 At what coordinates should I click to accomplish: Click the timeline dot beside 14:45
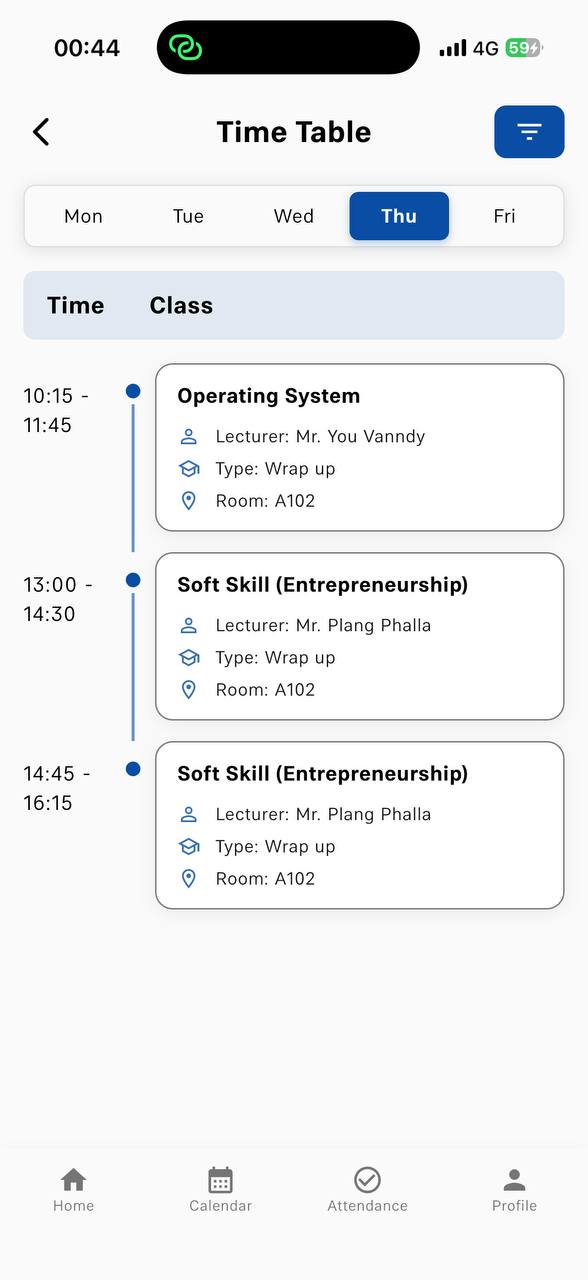pyautogui.click(x=133, y=769)
